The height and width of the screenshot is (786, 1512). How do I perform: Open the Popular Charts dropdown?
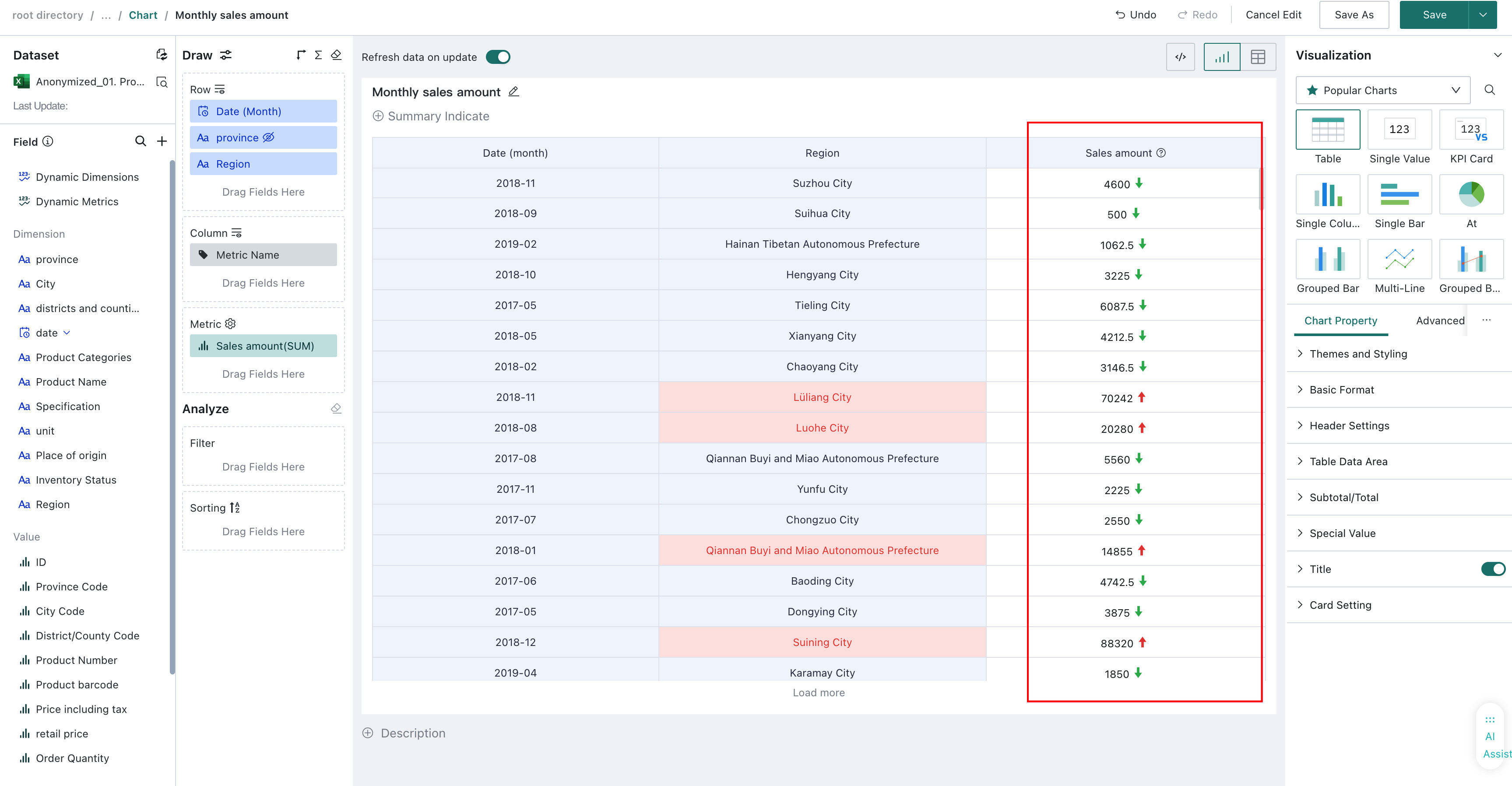click(1382, 90)
